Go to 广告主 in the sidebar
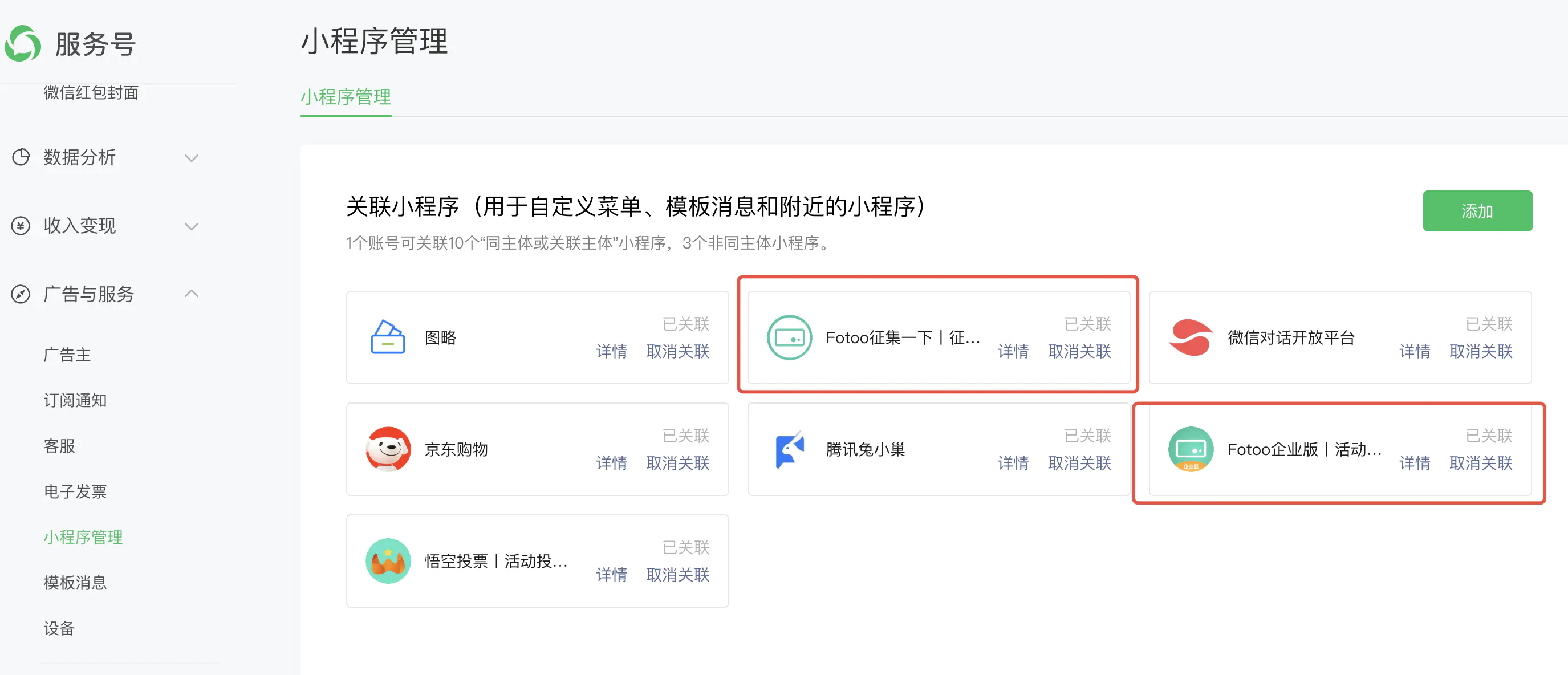Viewport: 1568px width, 675px height. (x=67, y=355)
